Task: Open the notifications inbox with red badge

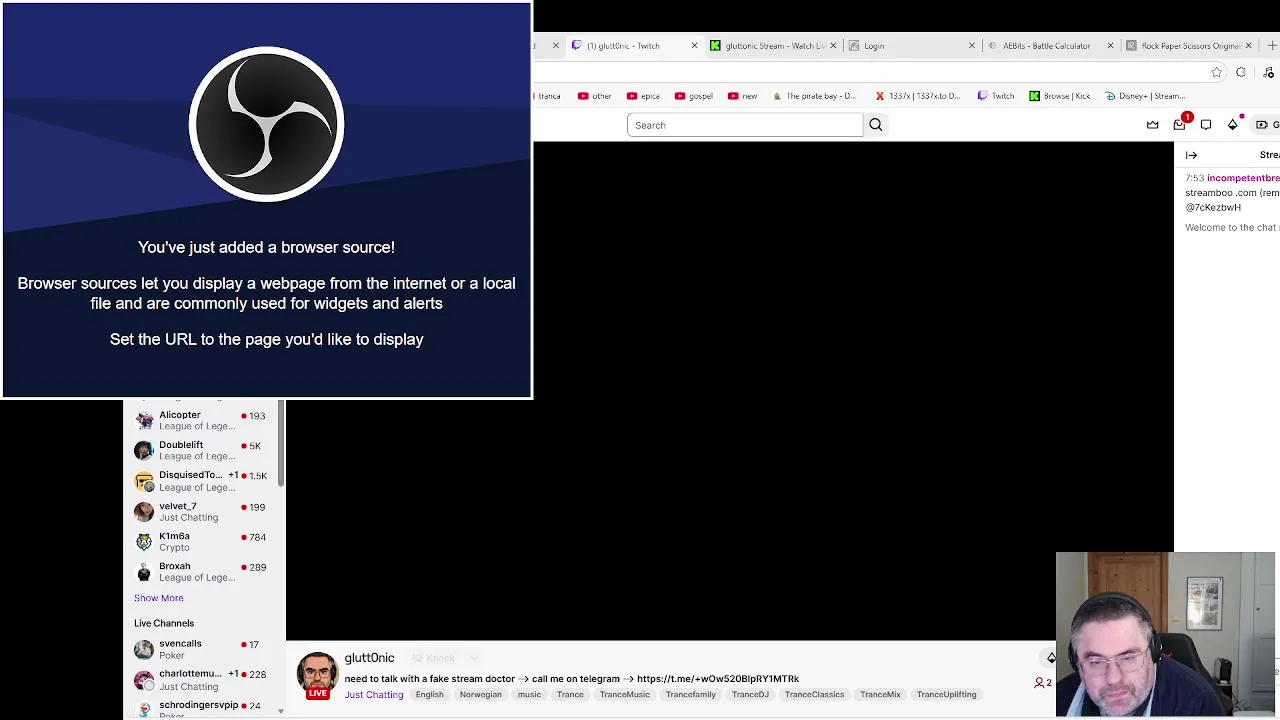Action: [x=1180, y=124]
